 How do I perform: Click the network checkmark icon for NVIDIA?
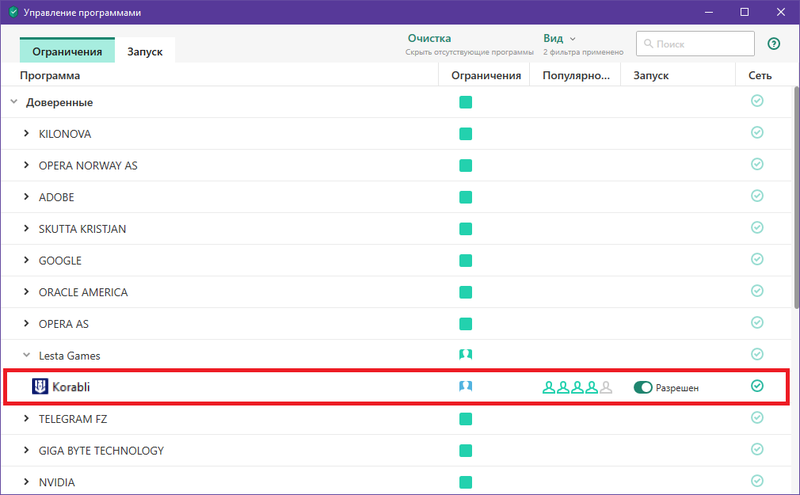click(x=757, y=481)
